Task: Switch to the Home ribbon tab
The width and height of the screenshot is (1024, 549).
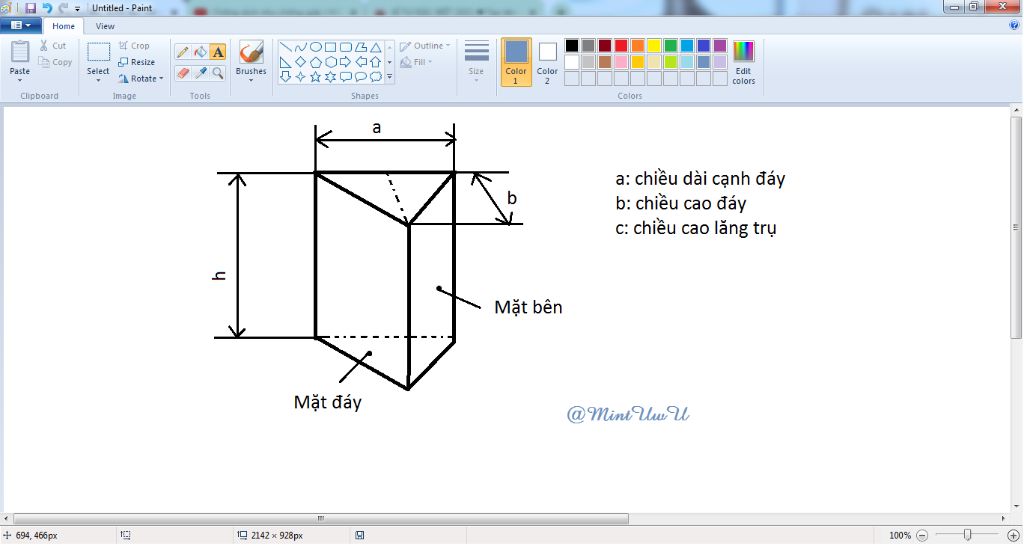Action: 63,26
